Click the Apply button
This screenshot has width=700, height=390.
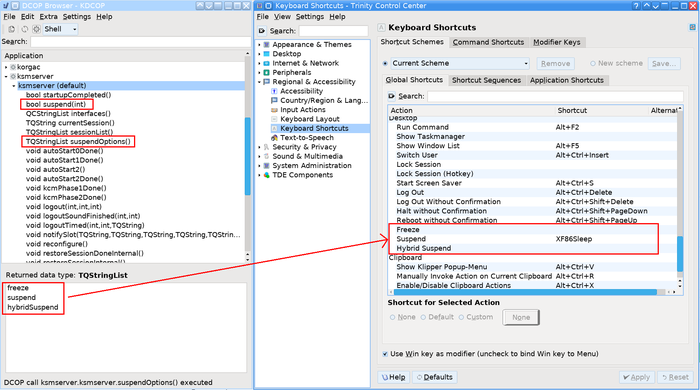click(x=637, y=377)
